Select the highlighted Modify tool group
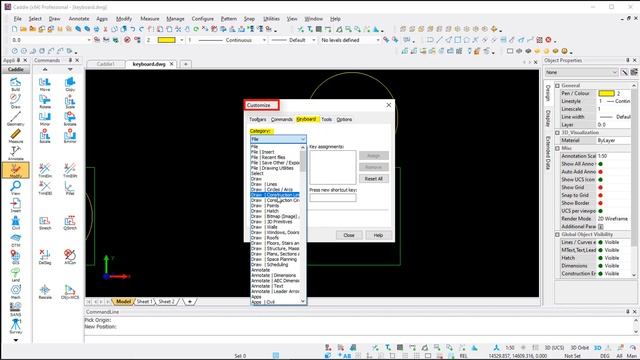The image size is (640, 360). [16, 170]
